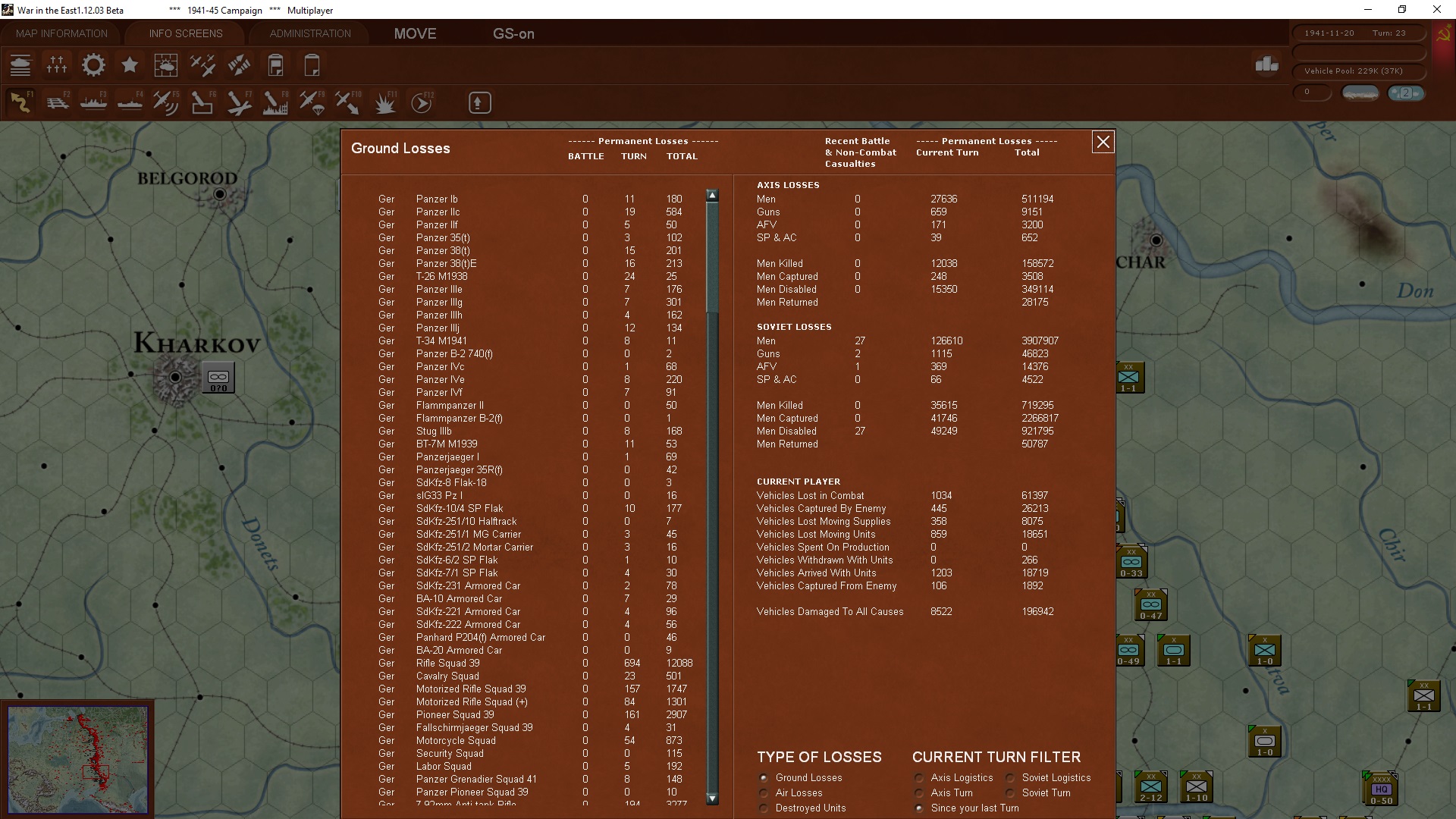Click the Pioneer Squad 39 row

pos(535,715)
